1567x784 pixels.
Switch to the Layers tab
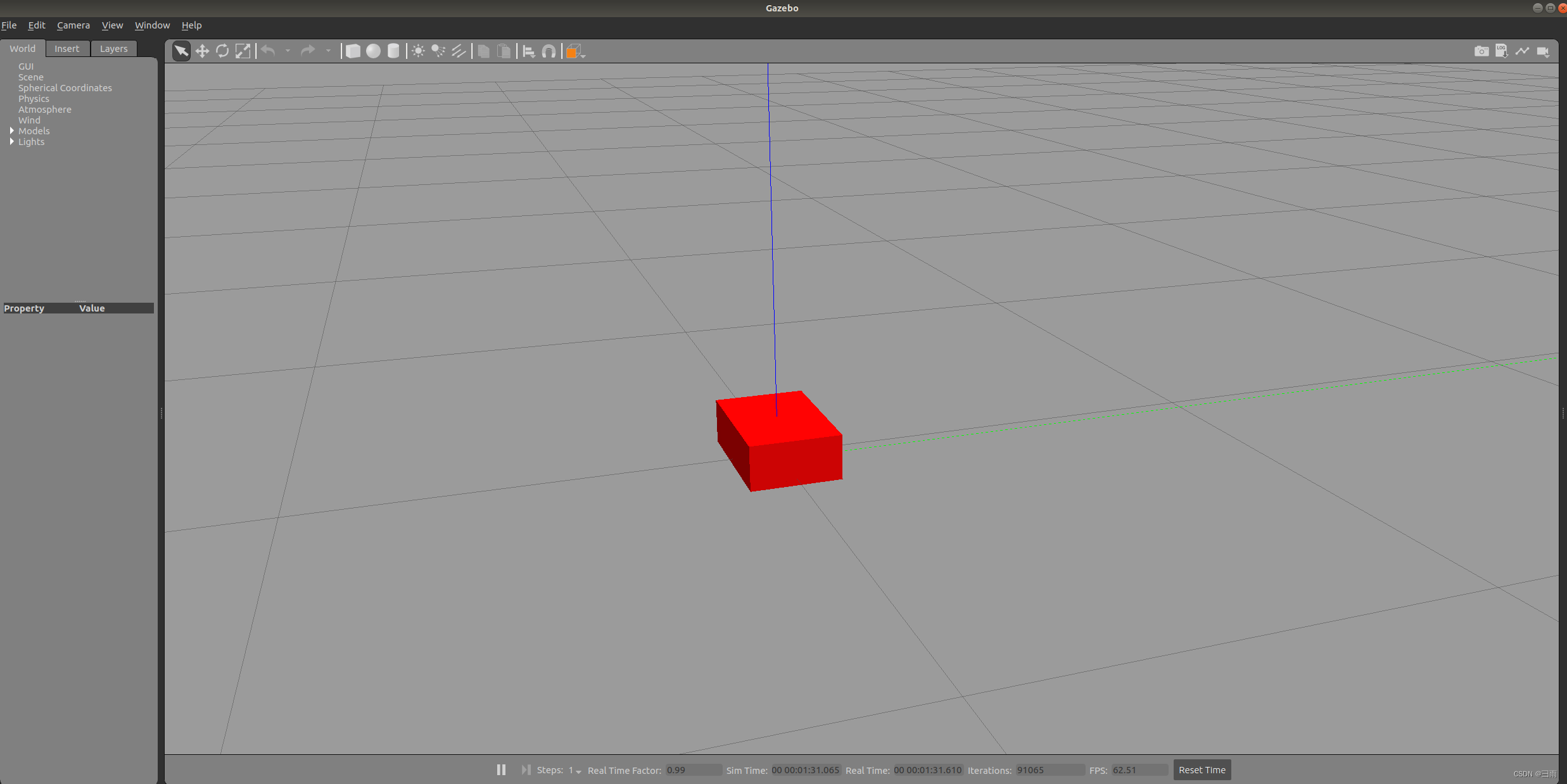[112, 48]
